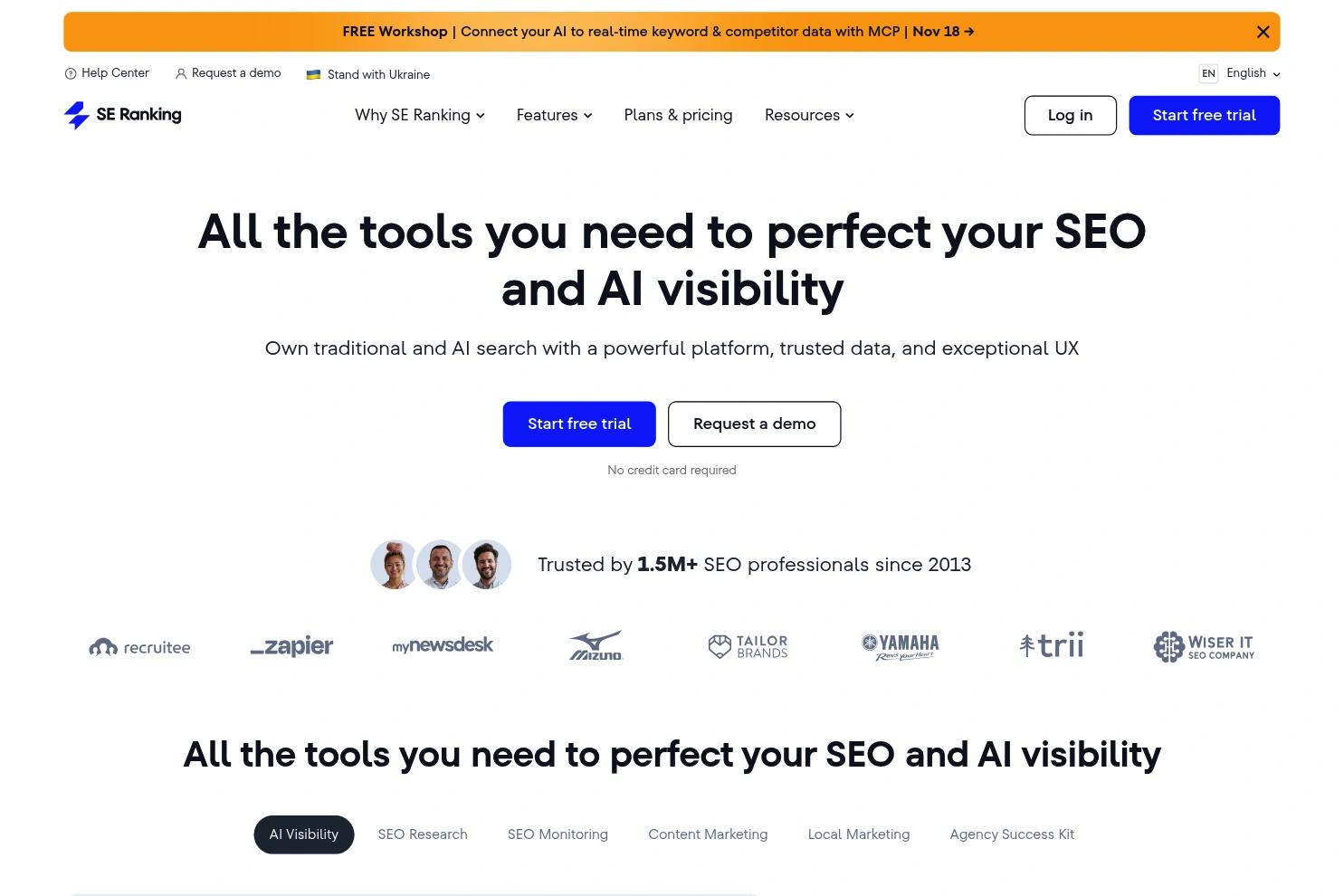Open Plans & pricing page

coord(678,116)
